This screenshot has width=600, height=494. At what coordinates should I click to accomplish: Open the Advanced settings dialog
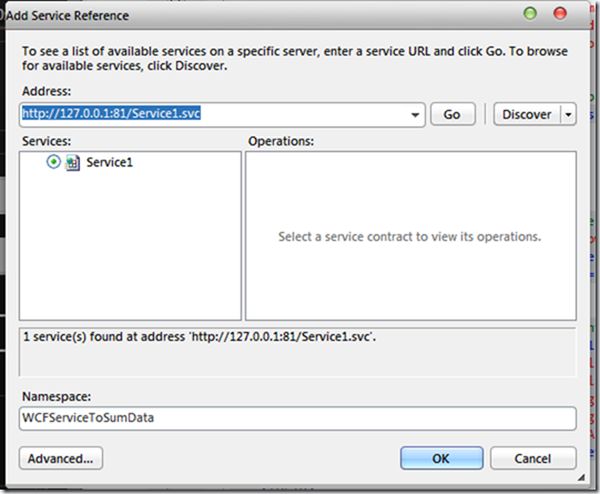(60, 458)
